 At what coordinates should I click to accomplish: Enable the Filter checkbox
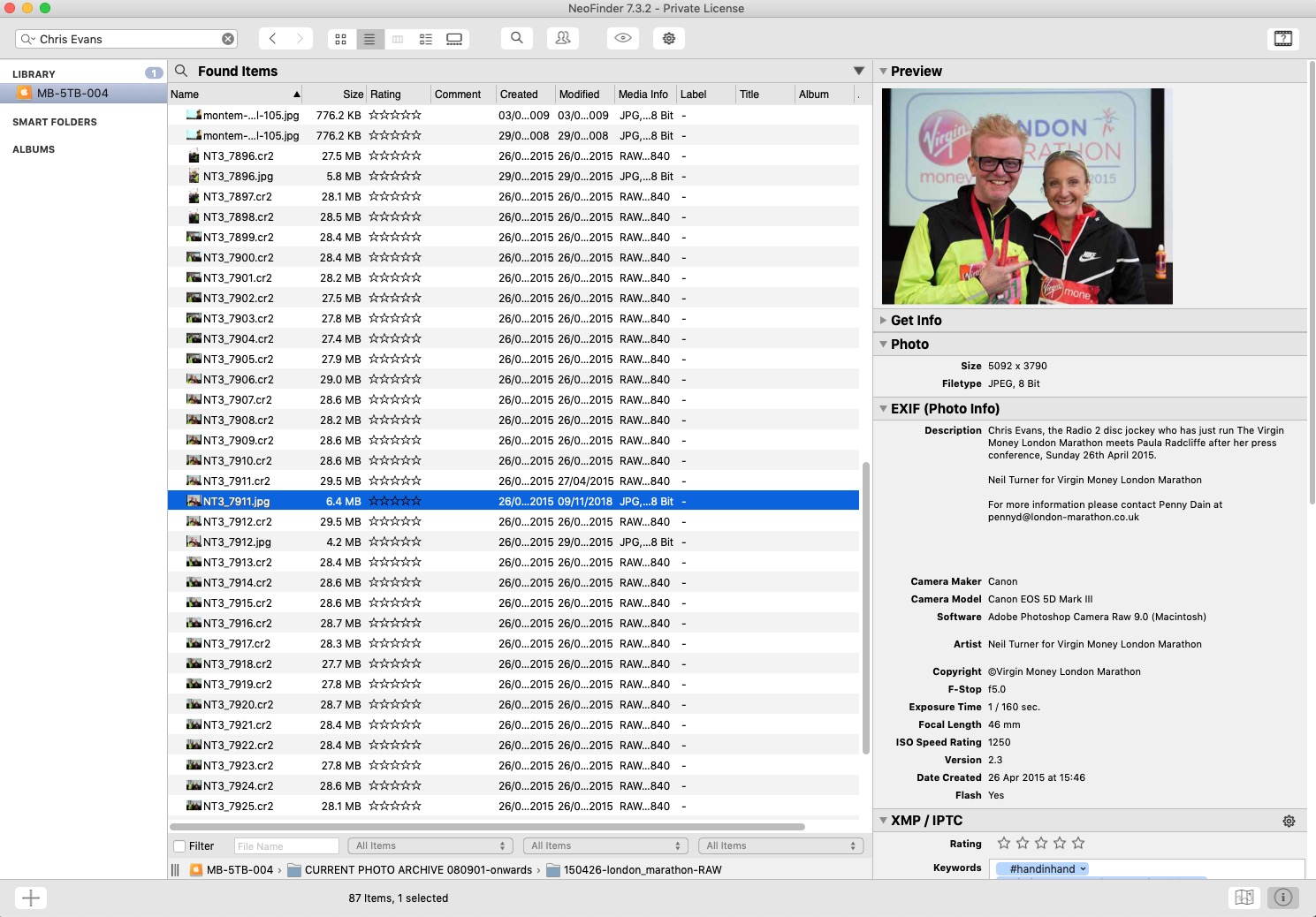(180, 846)
